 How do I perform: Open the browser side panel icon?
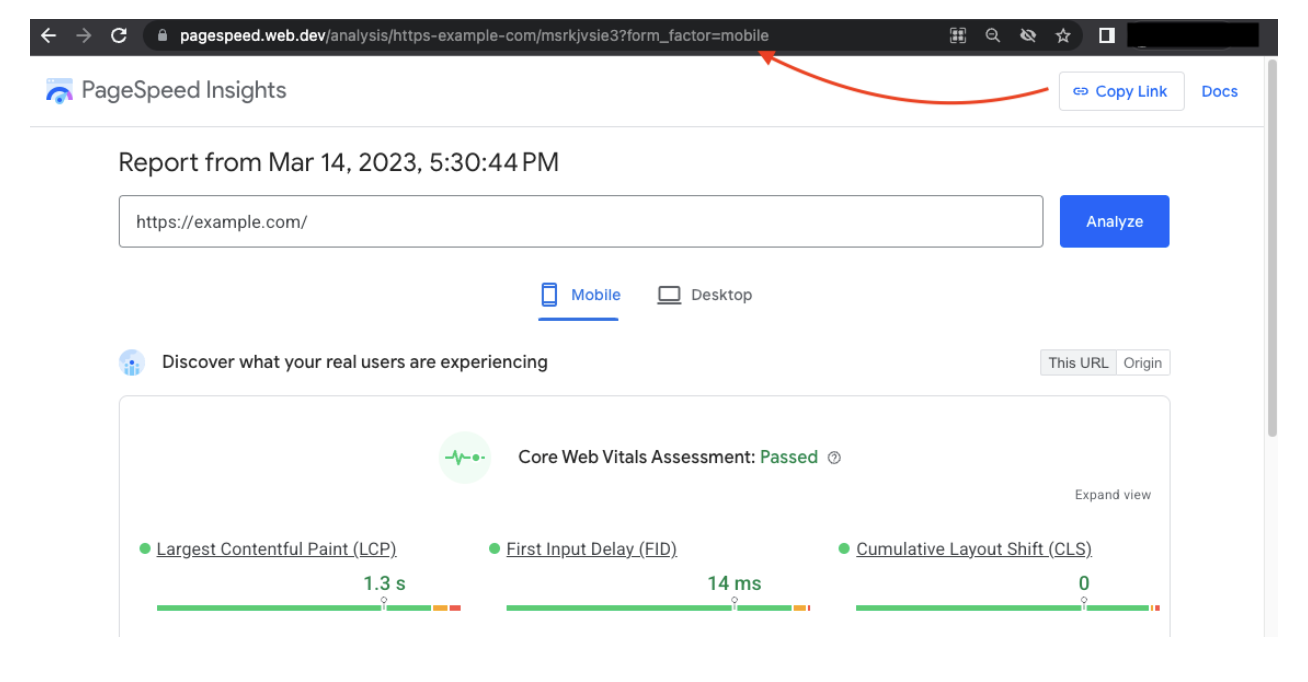click(x=1106, y=36)
